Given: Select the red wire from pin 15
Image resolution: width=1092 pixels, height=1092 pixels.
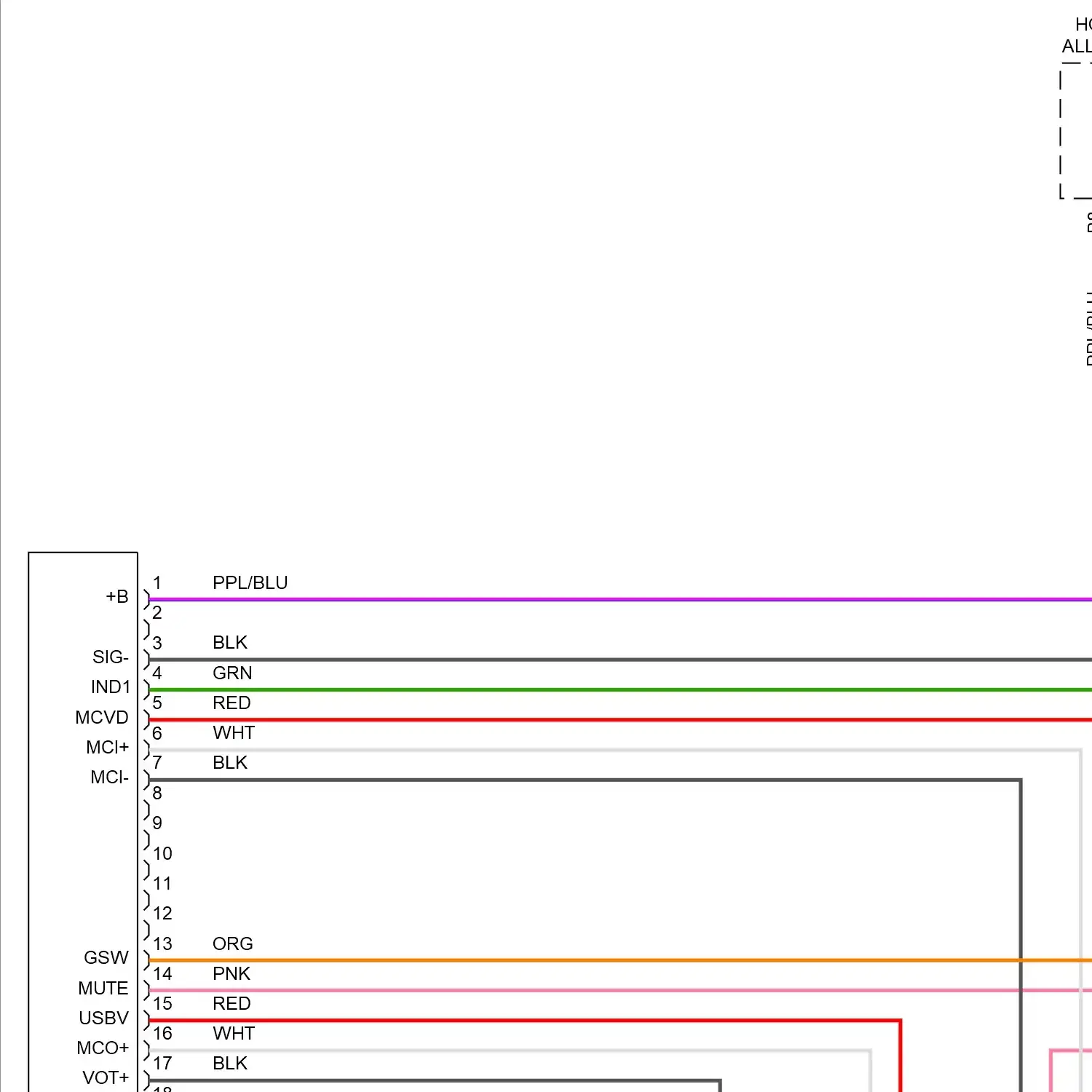Looking at the screenshot, I should pyautogui.click(x=524, y=1021).
